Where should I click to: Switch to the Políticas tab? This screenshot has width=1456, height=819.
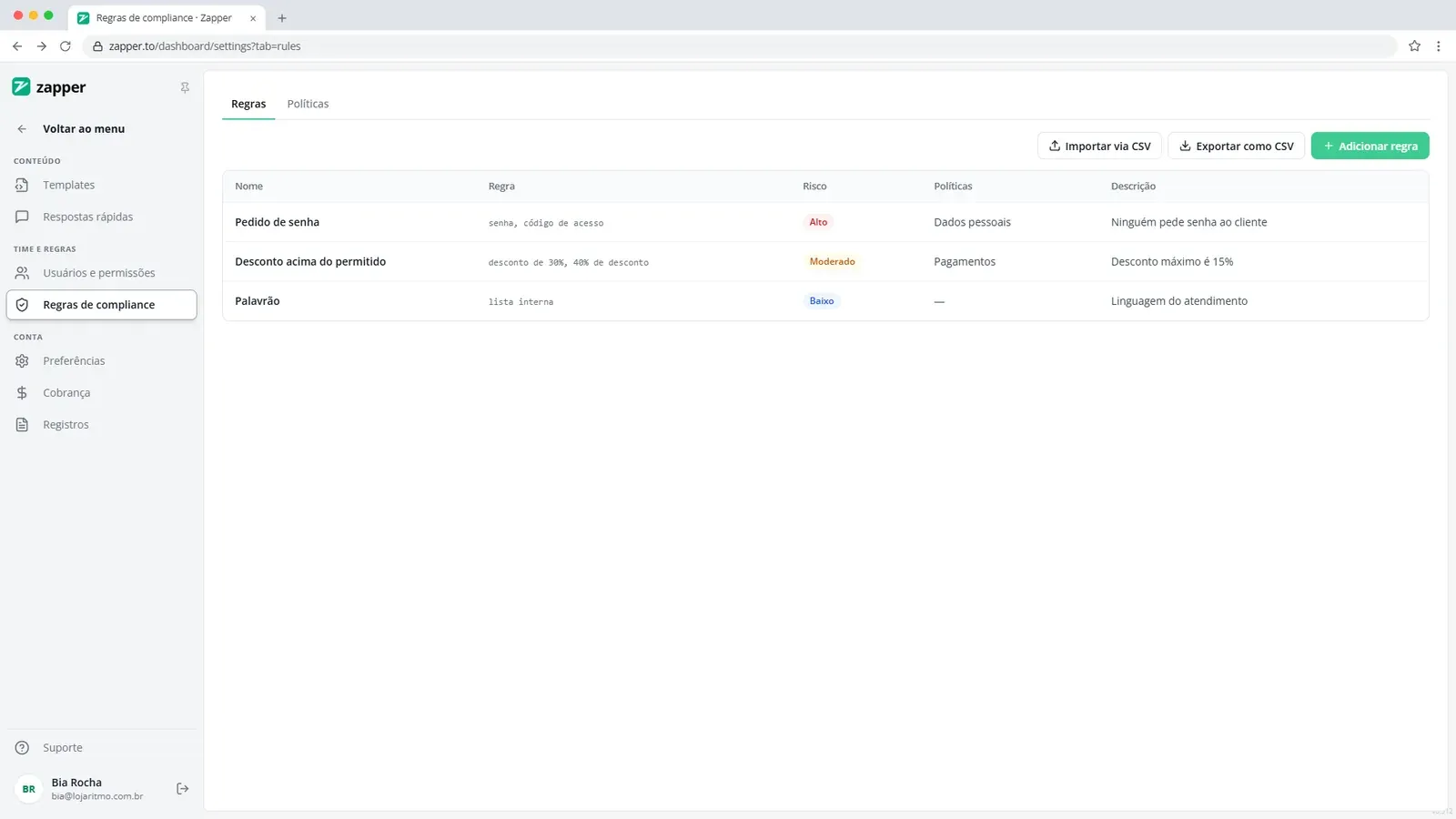pyautogui.click(x=308, y=104)
